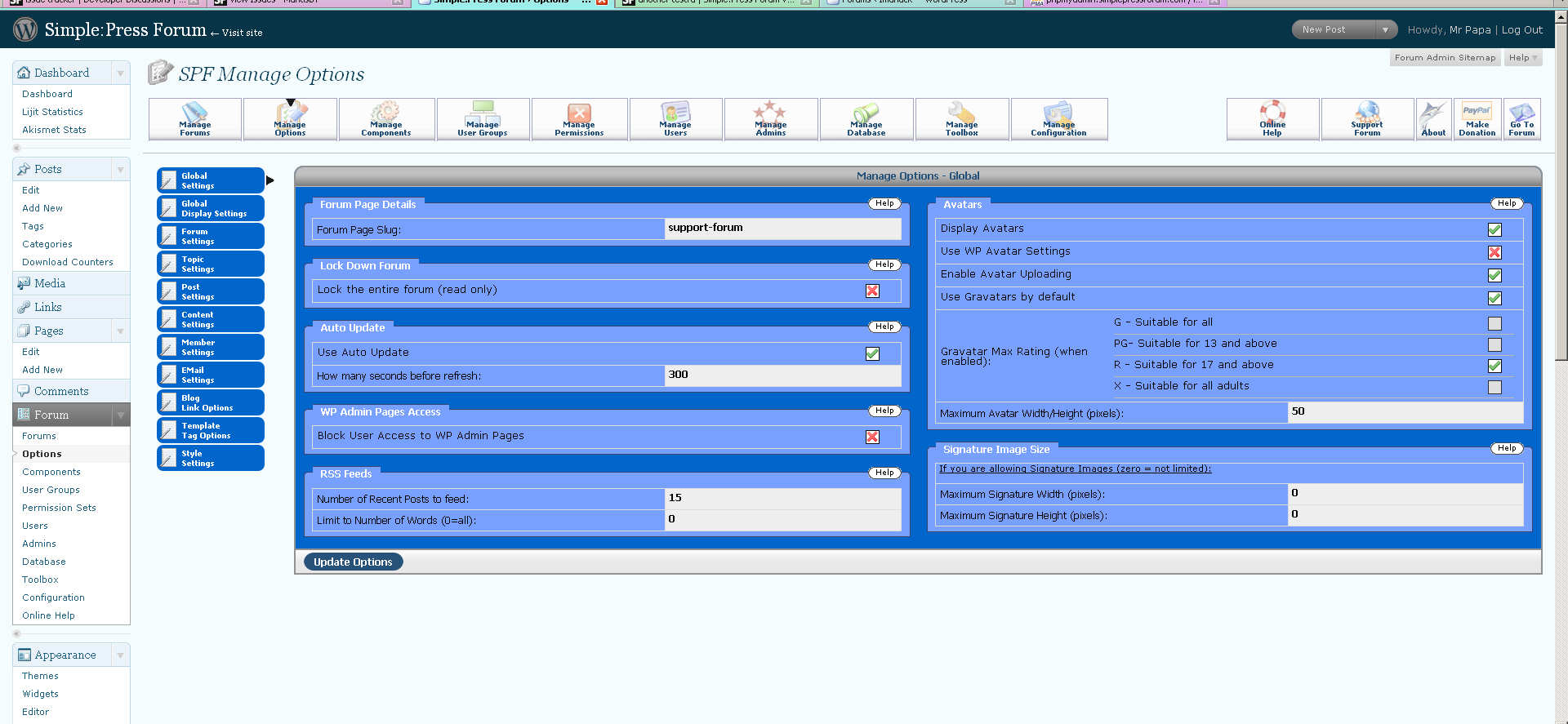1568x724 pixels.
Task: Click the Appearance icon in sidebar
Action: 24,655
